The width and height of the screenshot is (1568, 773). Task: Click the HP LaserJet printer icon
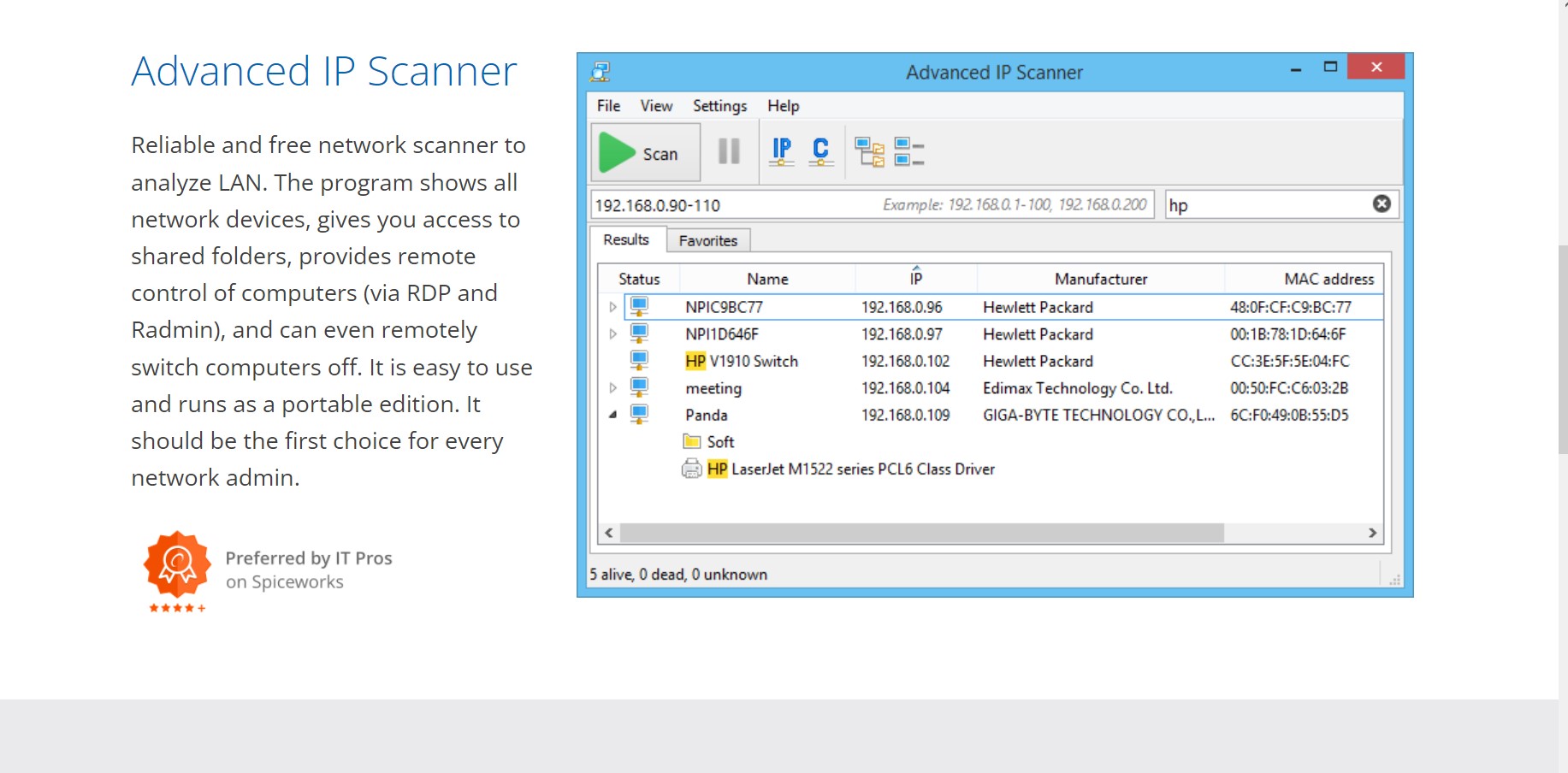[x=691, y=469]
